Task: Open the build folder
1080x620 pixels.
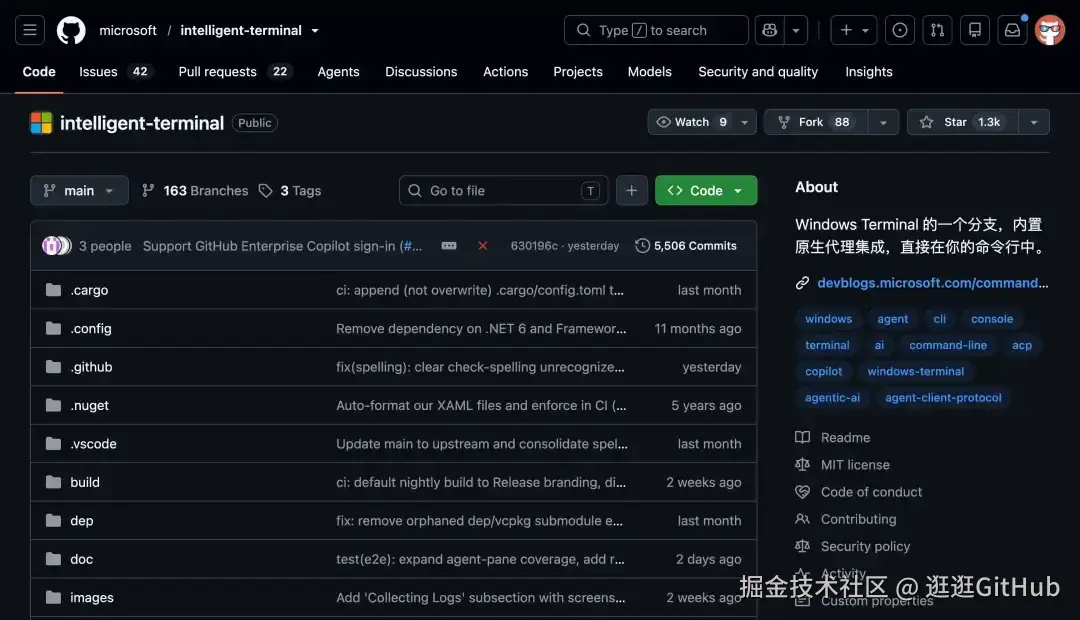Action: click(85, 483)
